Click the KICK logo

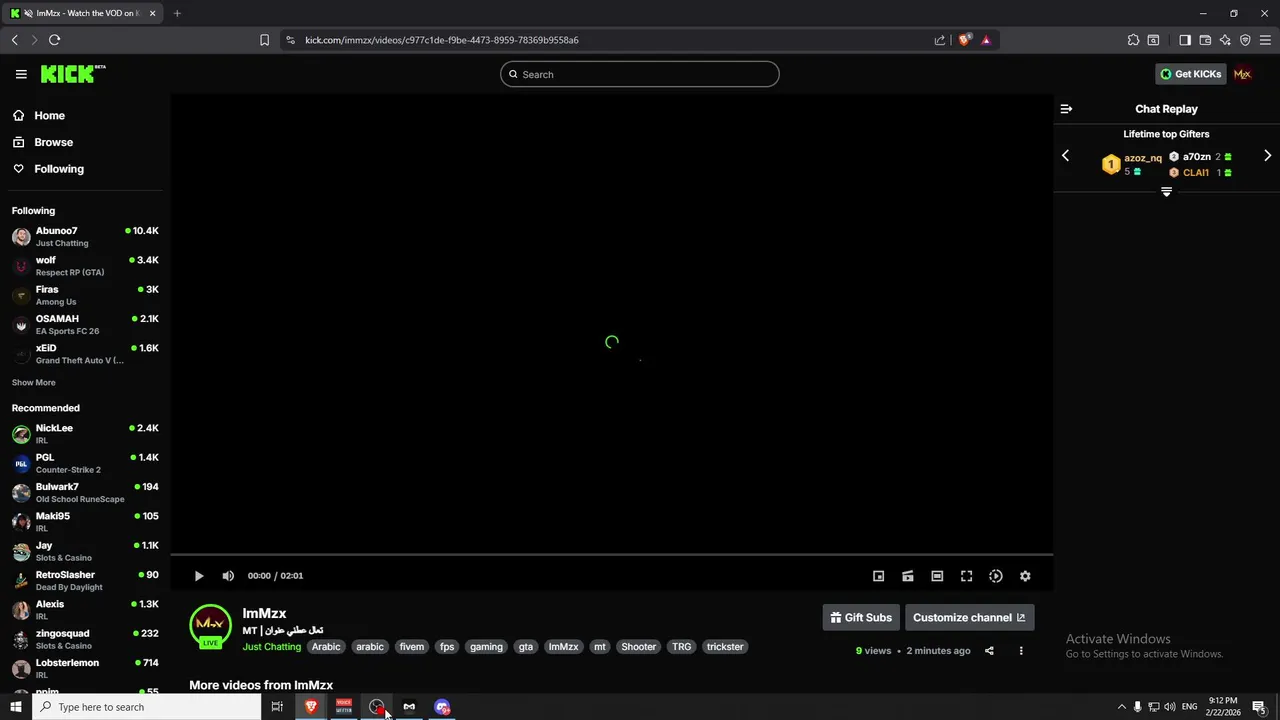coord(72,74)
